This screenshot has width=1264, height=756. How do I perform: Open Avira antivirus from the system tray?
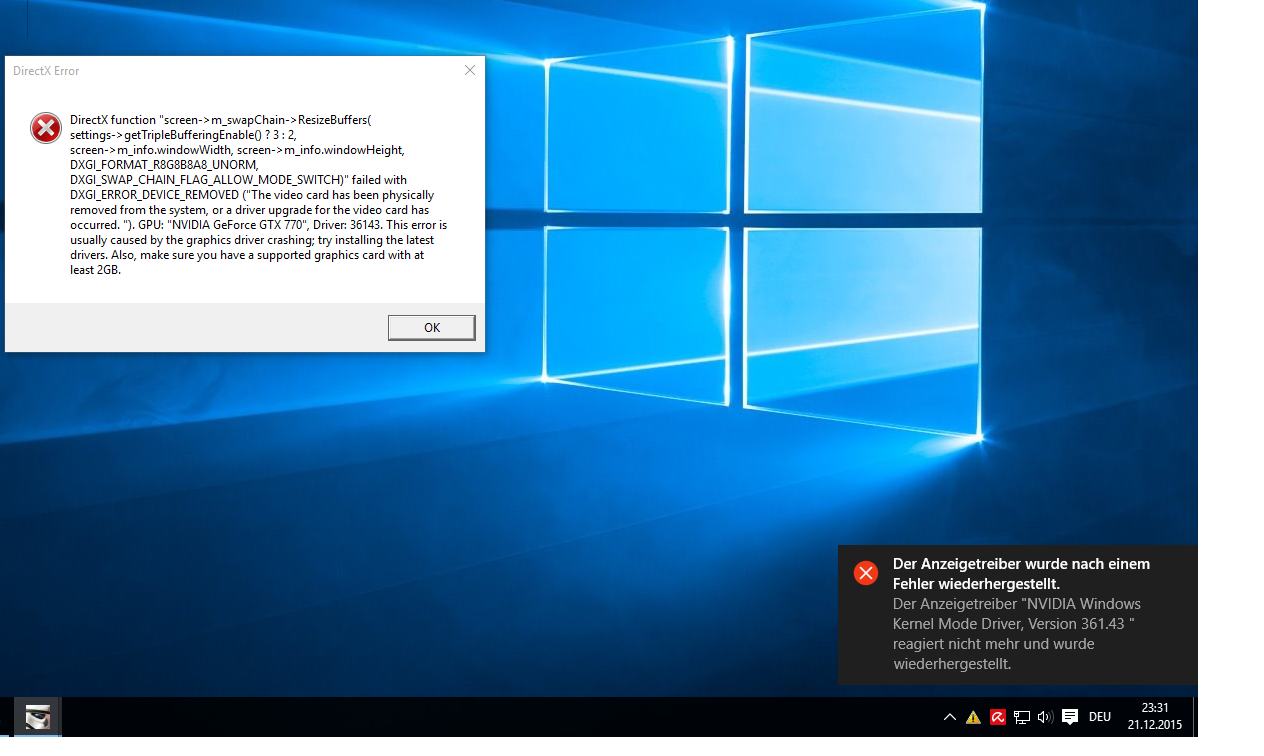point(997,717)
